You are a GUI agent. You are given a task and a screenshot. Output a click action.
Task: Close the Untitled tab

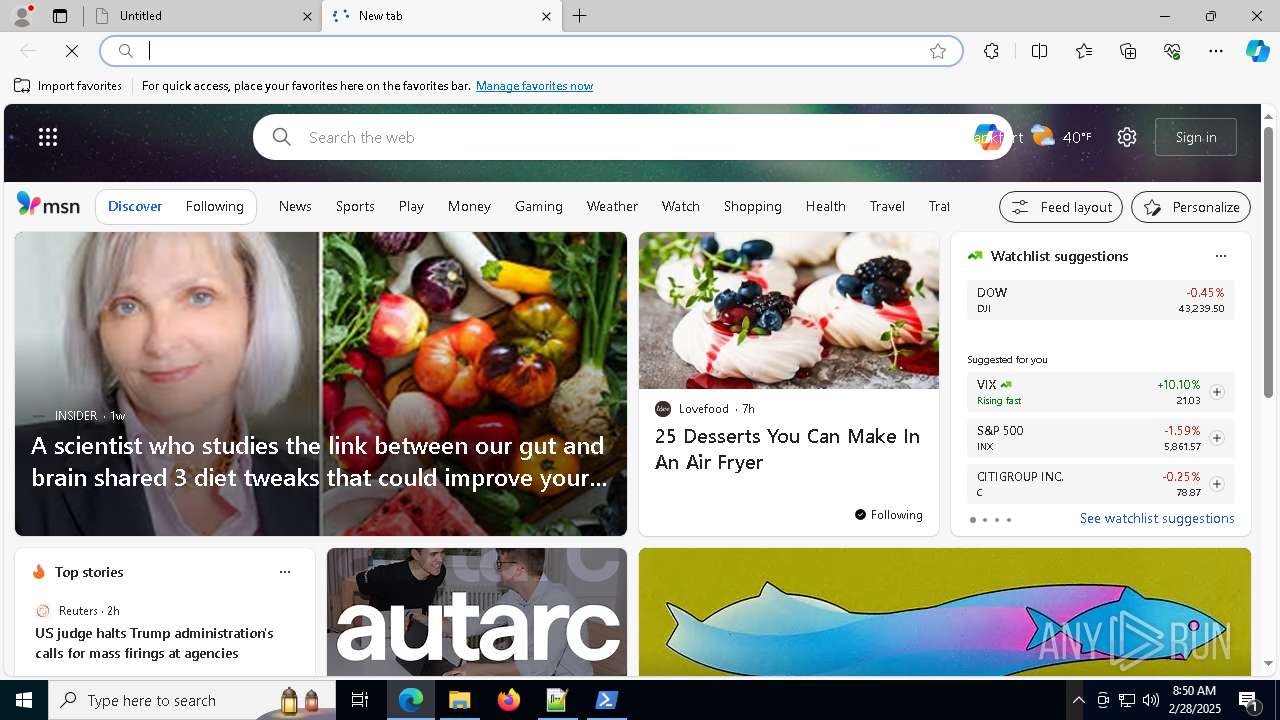(307, 16)
